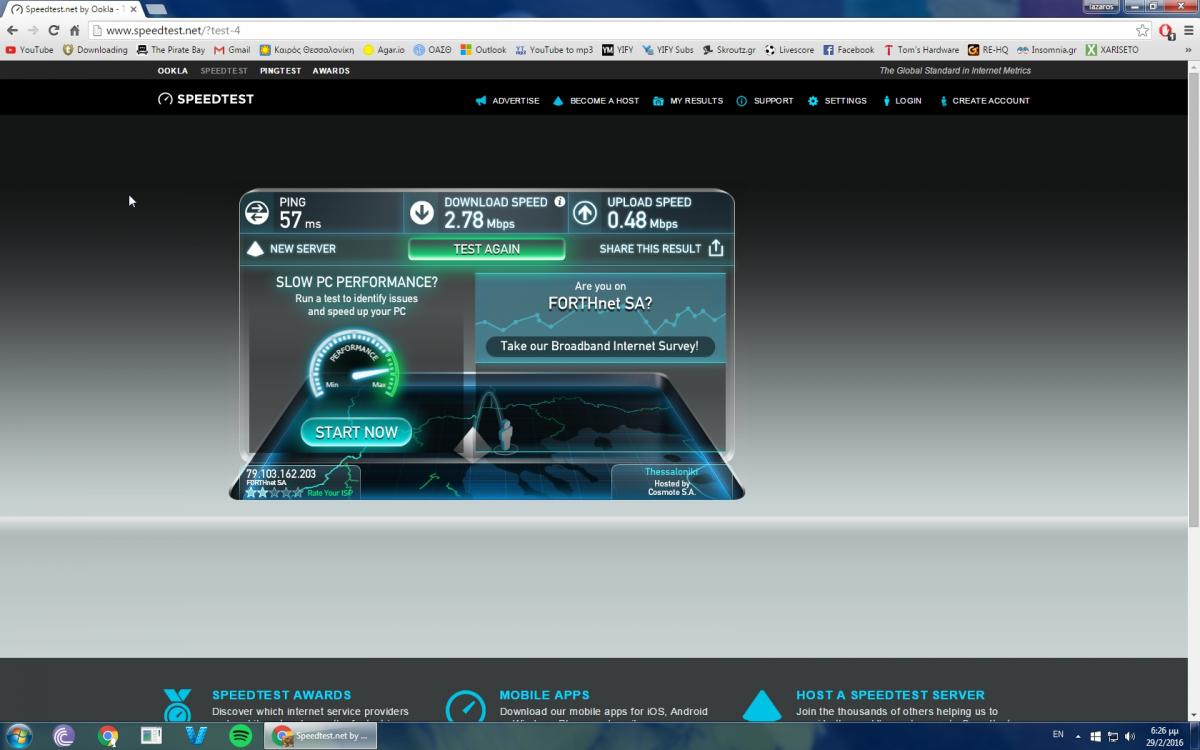The height and width of the screenshot is (750, 1200).
Task: Open the Gmail bookmark
Action: point(232,50)
